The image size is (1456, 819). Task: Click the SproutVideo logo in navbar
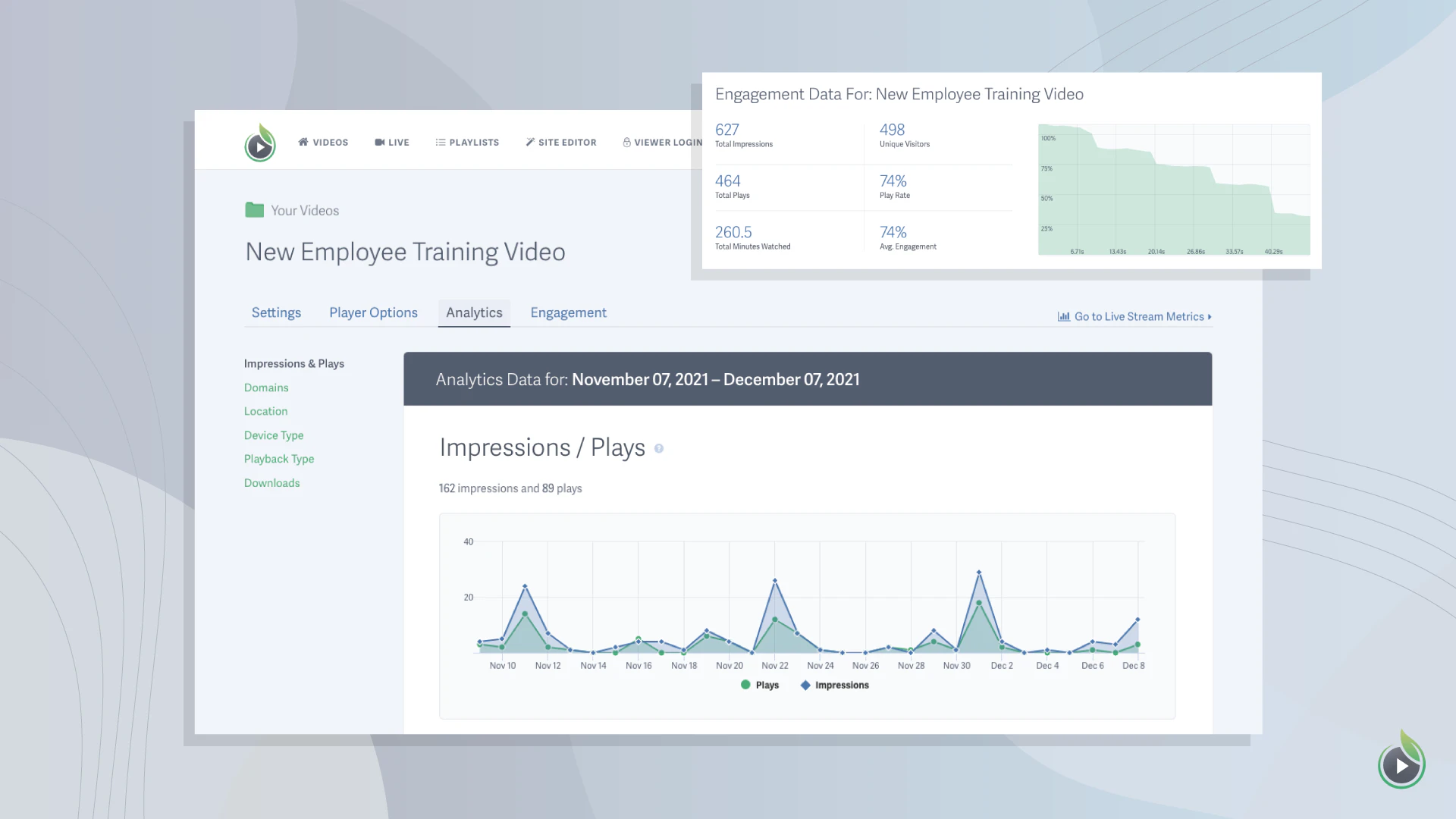pyautogui.click(x=259, y=143)
